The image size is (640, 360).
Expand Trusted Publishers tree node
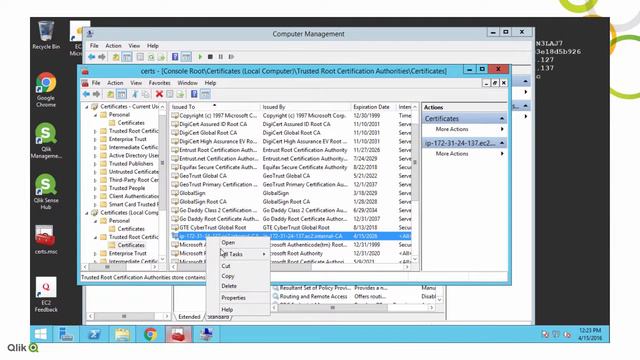coord(95,164)
